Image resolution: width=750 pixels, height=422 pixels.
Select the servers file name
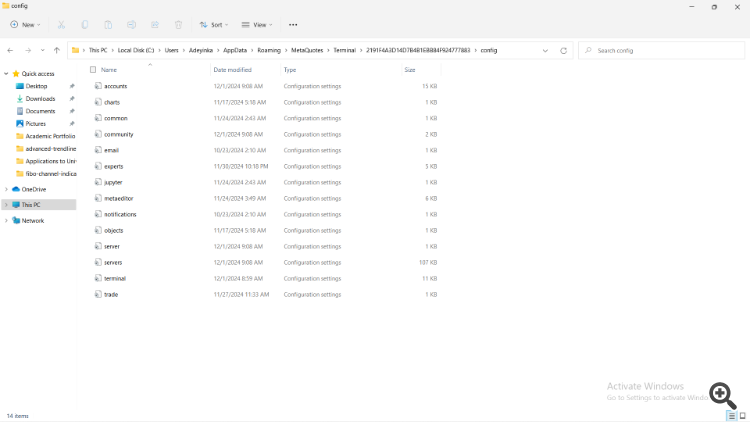113,263
